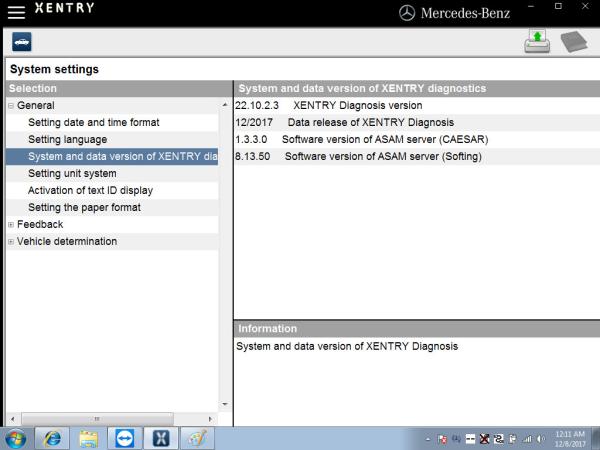Click the horizontal scroll right arrow

click(210, 419)
